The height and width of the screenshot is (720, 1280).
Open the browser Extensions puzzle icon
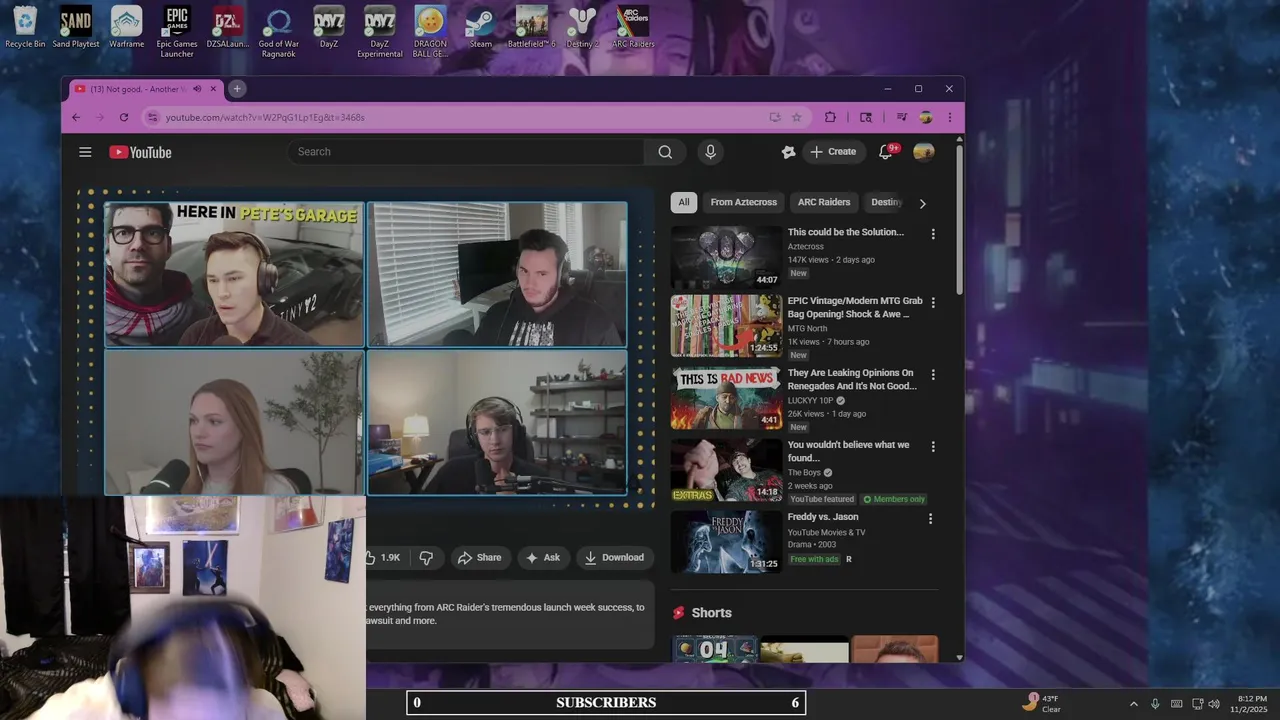830,117
